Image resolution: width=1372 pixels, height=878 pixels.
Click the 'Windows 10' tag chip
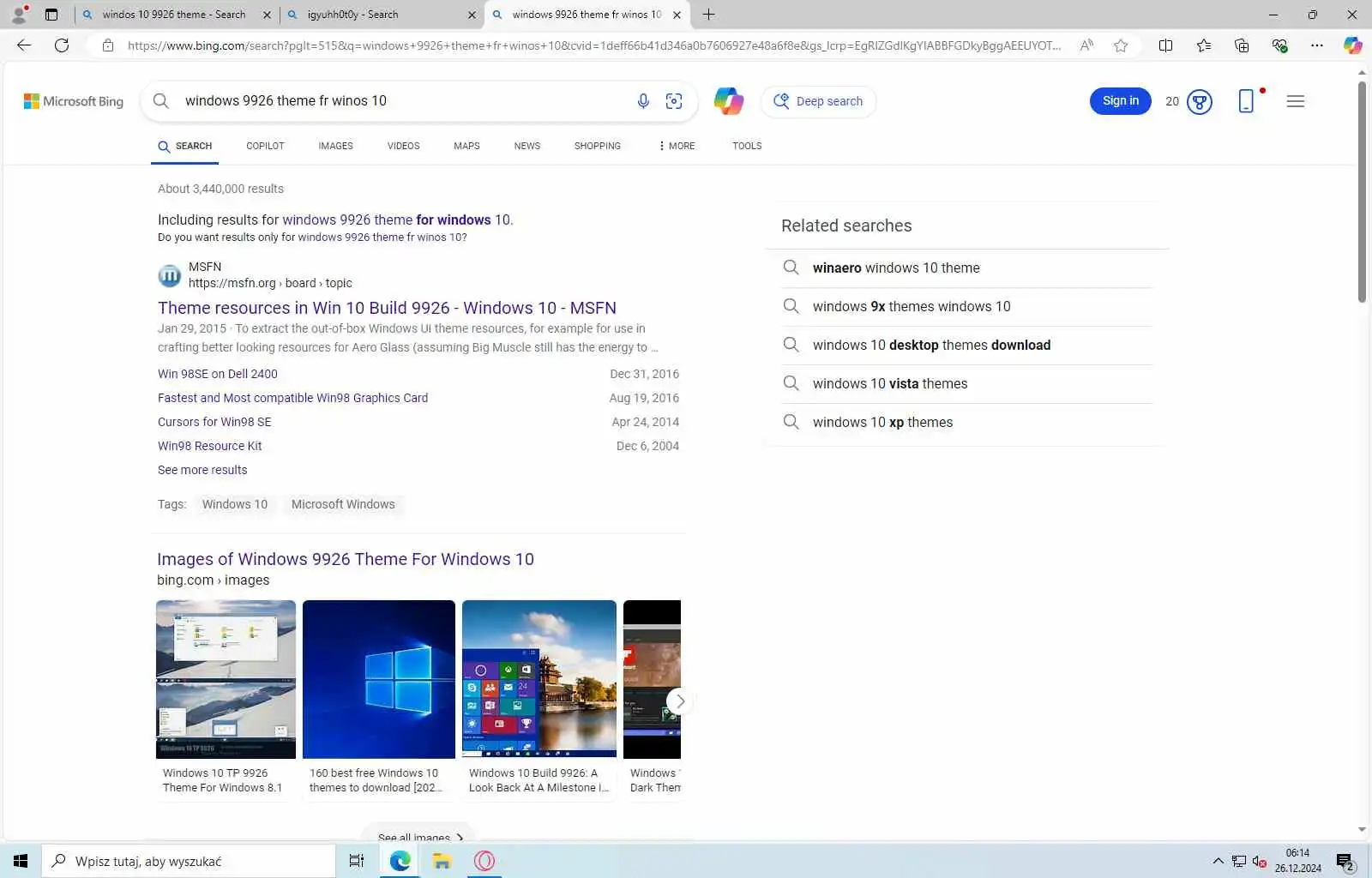pyautogui.click(x=235, y=504)
